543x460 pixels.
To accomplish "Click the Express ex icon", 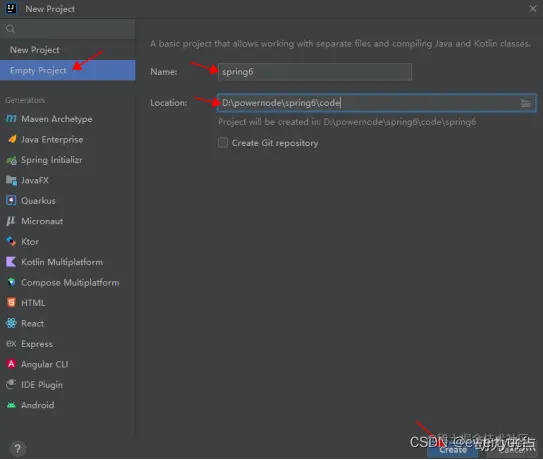I will 11,344.
